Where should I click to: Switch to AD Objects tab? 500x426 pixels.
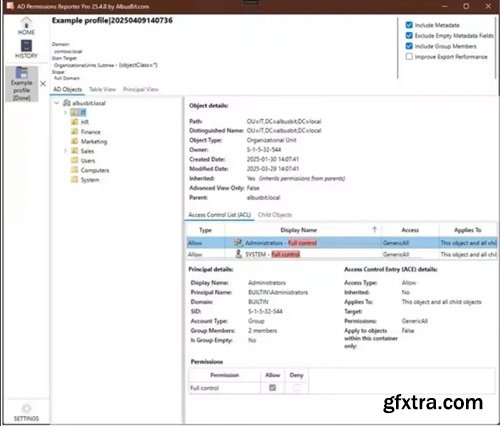[x=67, y=89]
